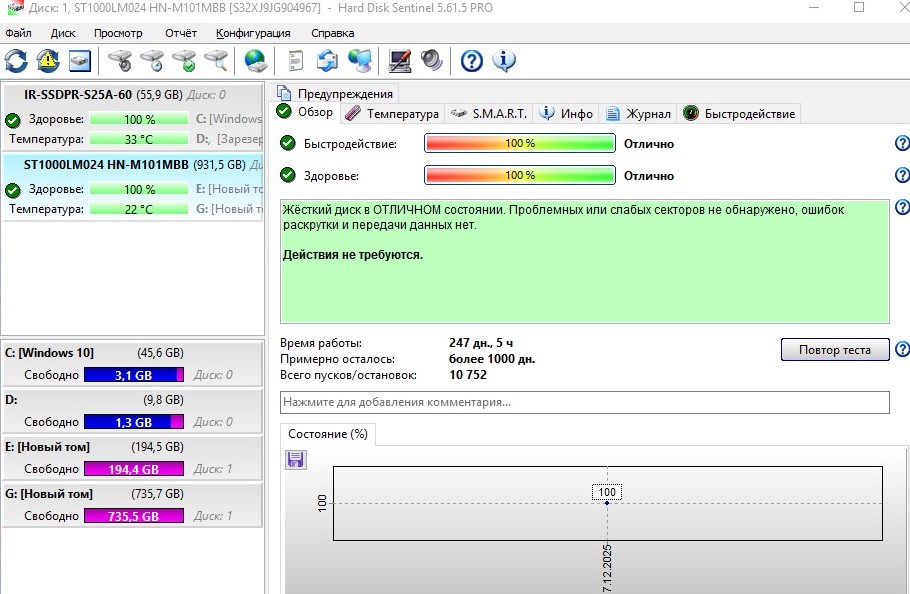Switch to the Температура tab
This screenshot has height=594, width=910.
(392, 113)
